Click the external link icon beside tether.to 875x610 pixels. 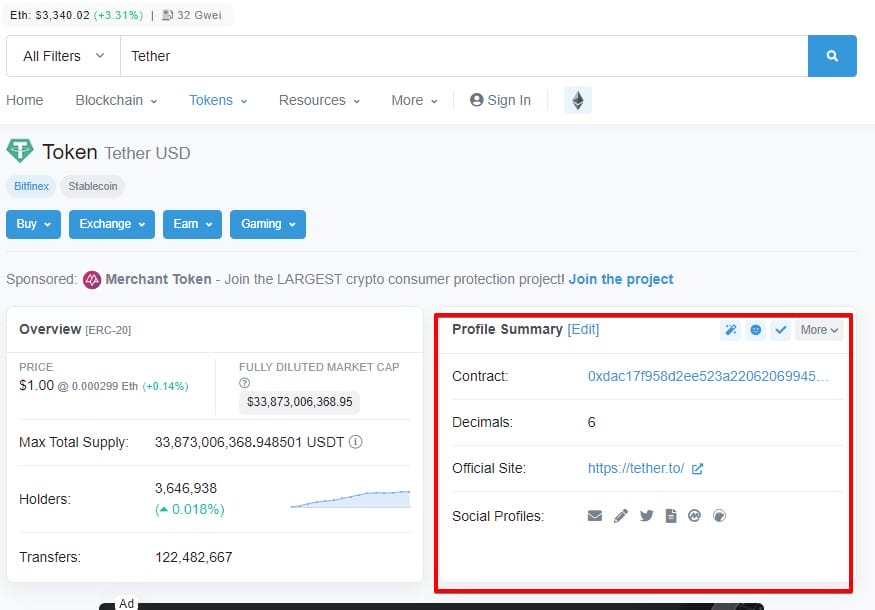697,469
